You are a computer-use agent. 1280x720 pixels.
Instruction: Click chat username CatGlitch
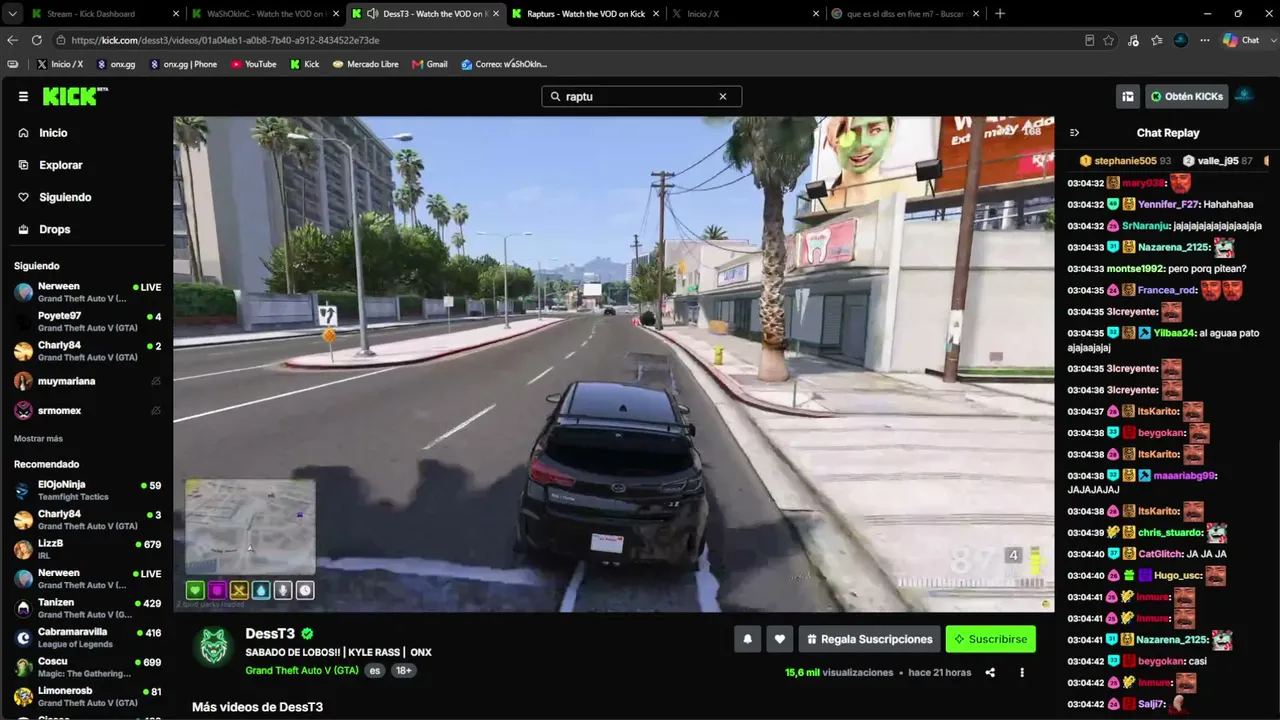(1160, 554)
